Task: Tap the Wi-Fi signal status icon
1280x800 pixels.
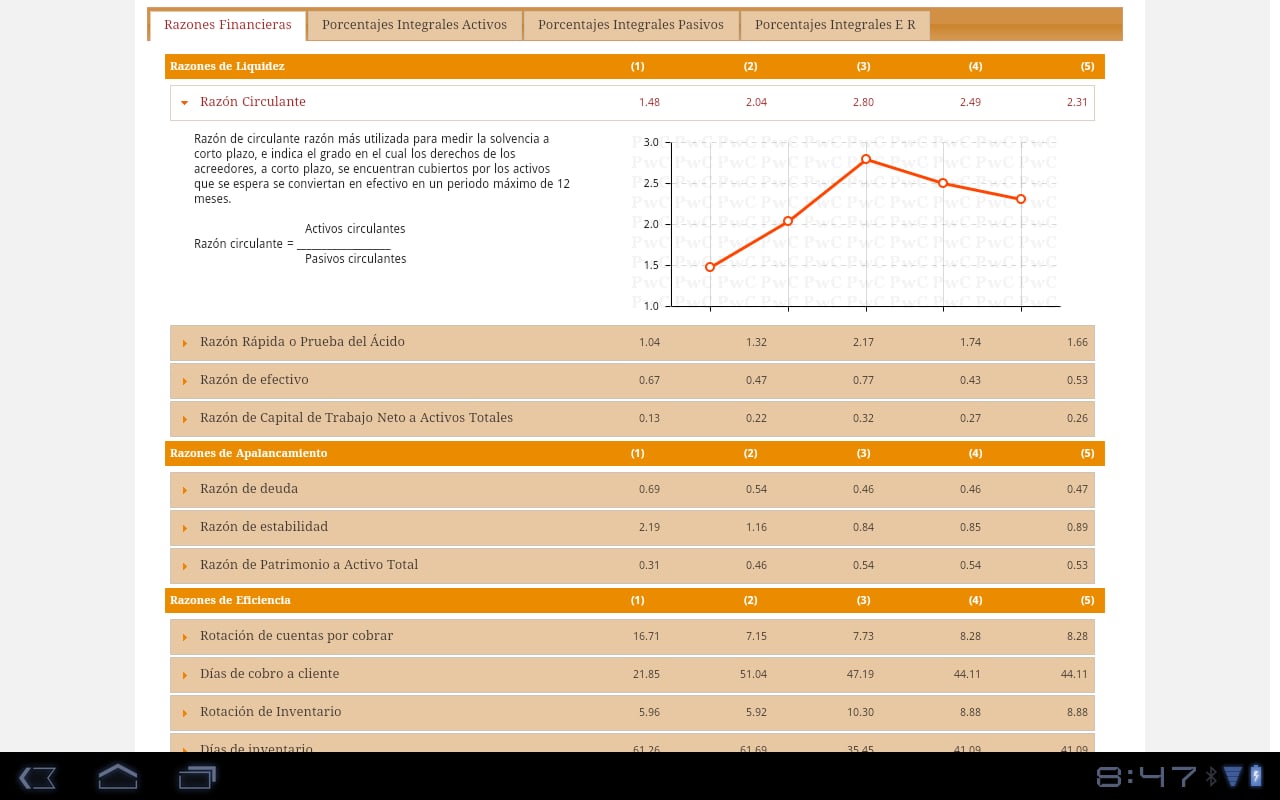Action: [x=1232, y=776]
